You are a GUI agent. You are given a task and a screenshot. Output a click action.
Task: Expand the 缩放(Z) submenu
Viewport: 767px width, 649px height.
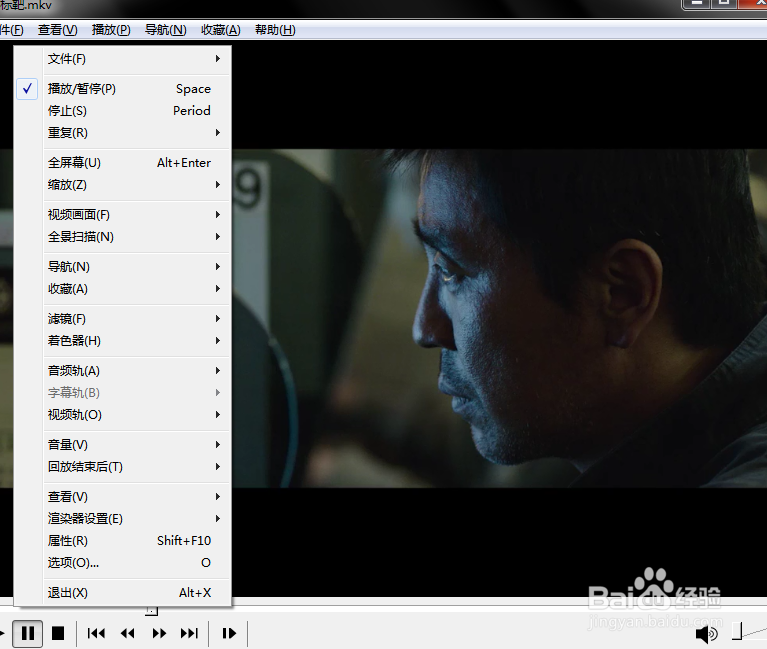(122, 185)
